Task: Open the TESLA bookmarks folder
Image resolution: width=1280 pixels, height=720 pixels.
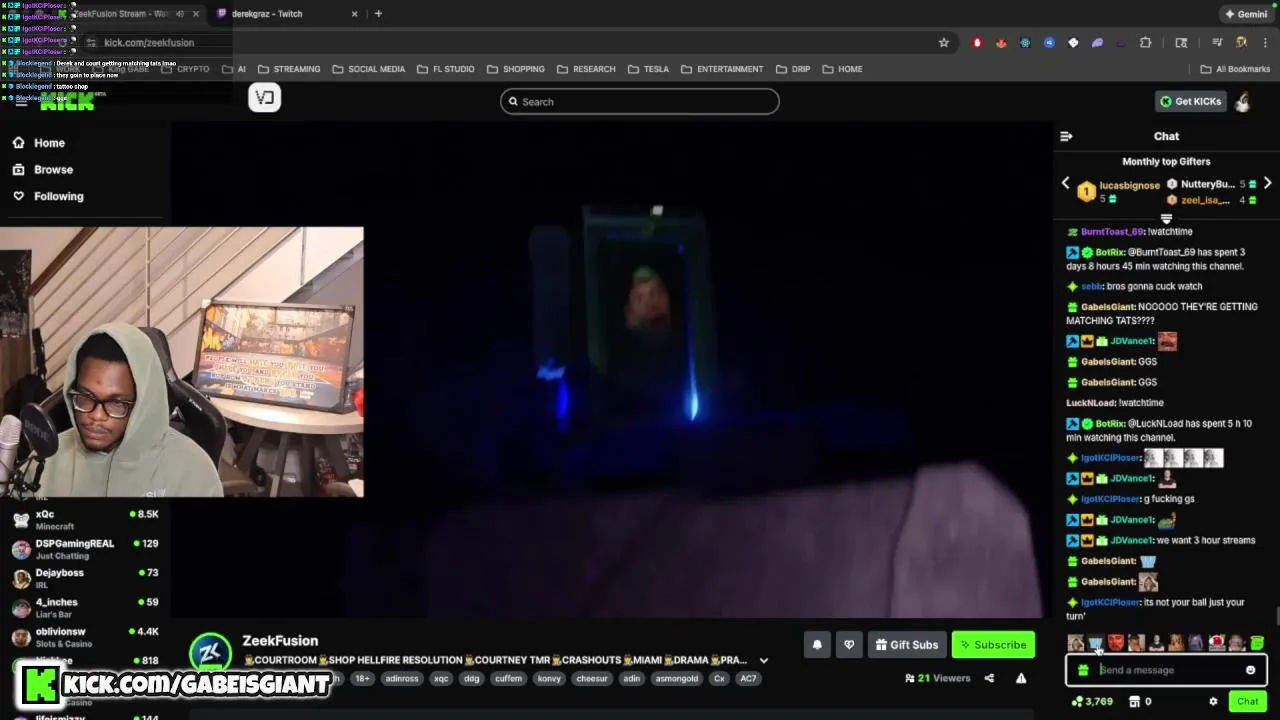Action: point(648,69)
